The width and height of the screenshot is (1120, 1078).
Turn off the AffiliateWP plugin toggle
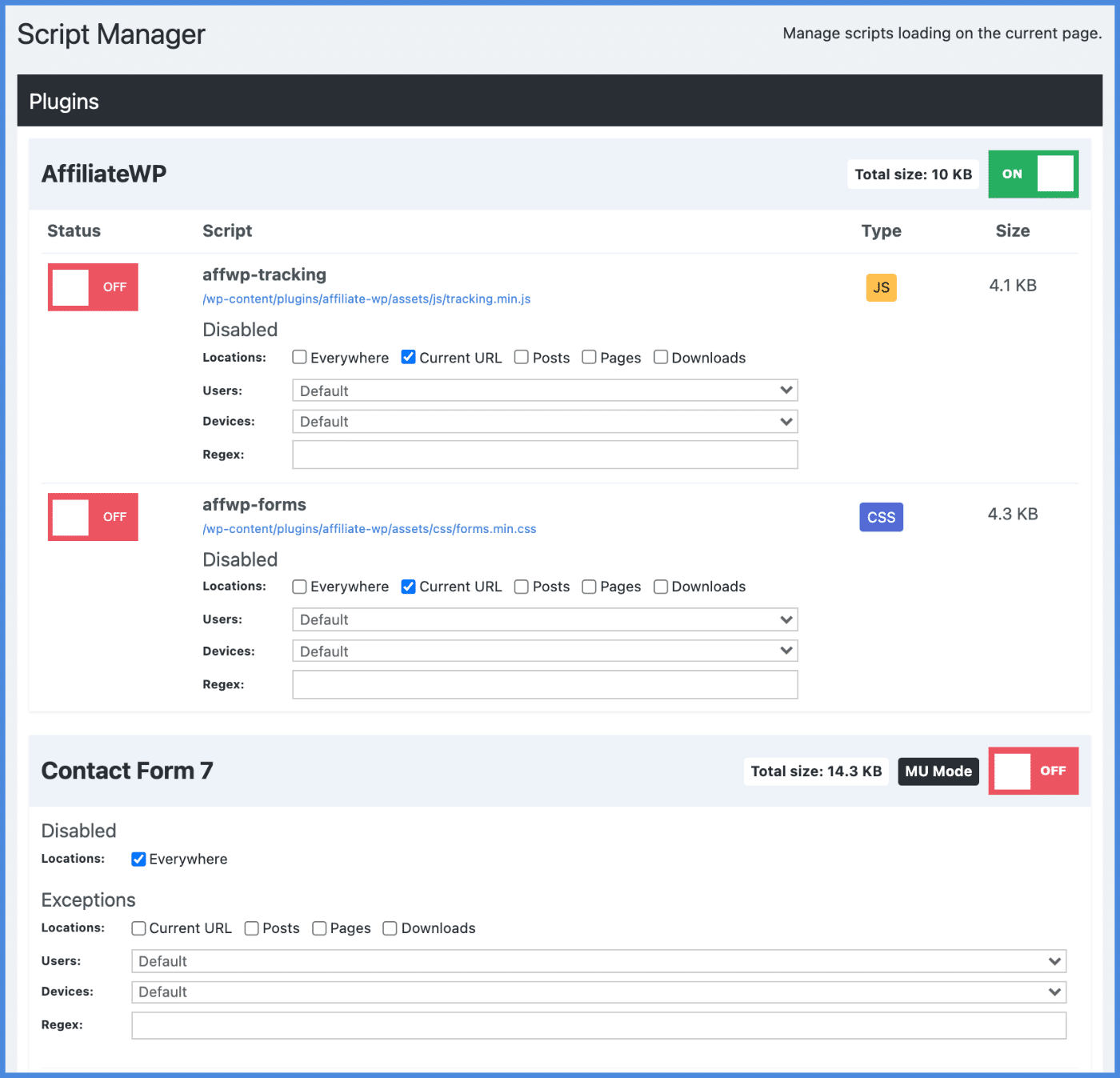tap(1033, 174)
